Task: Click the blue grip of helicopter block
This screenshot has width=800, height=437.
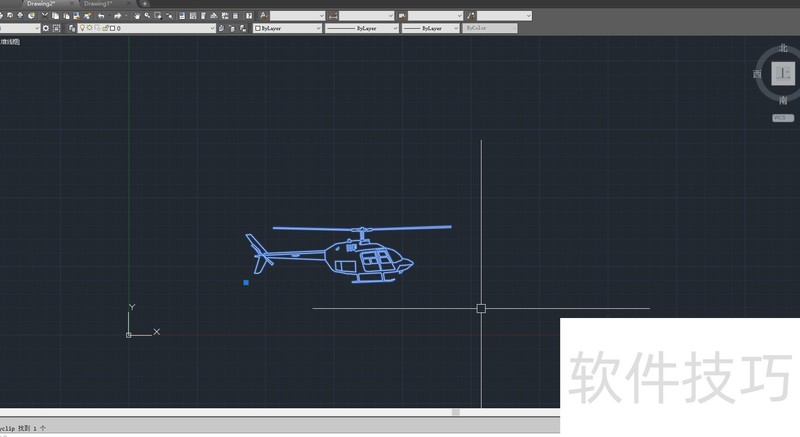Action: pos(246,282)
